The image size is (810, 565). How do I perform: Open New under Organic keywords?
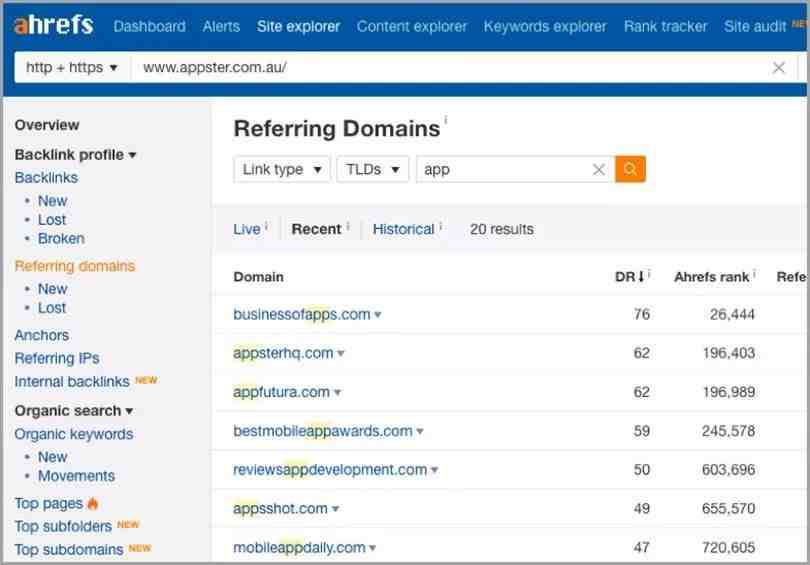[52, 457]
